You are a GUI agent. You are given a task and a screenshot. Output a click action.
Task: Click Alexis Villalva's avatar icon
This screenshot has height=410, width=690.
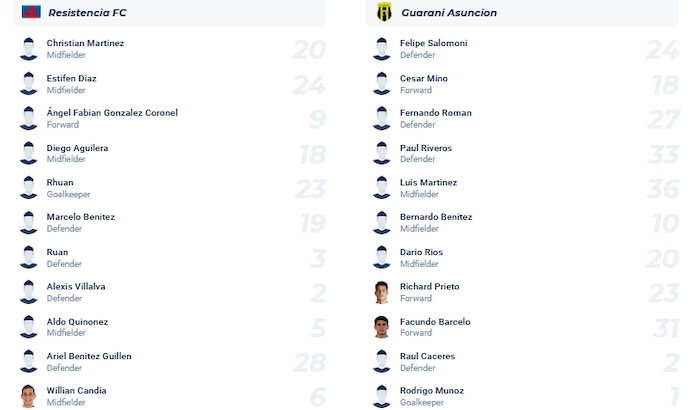coord(28,292)
